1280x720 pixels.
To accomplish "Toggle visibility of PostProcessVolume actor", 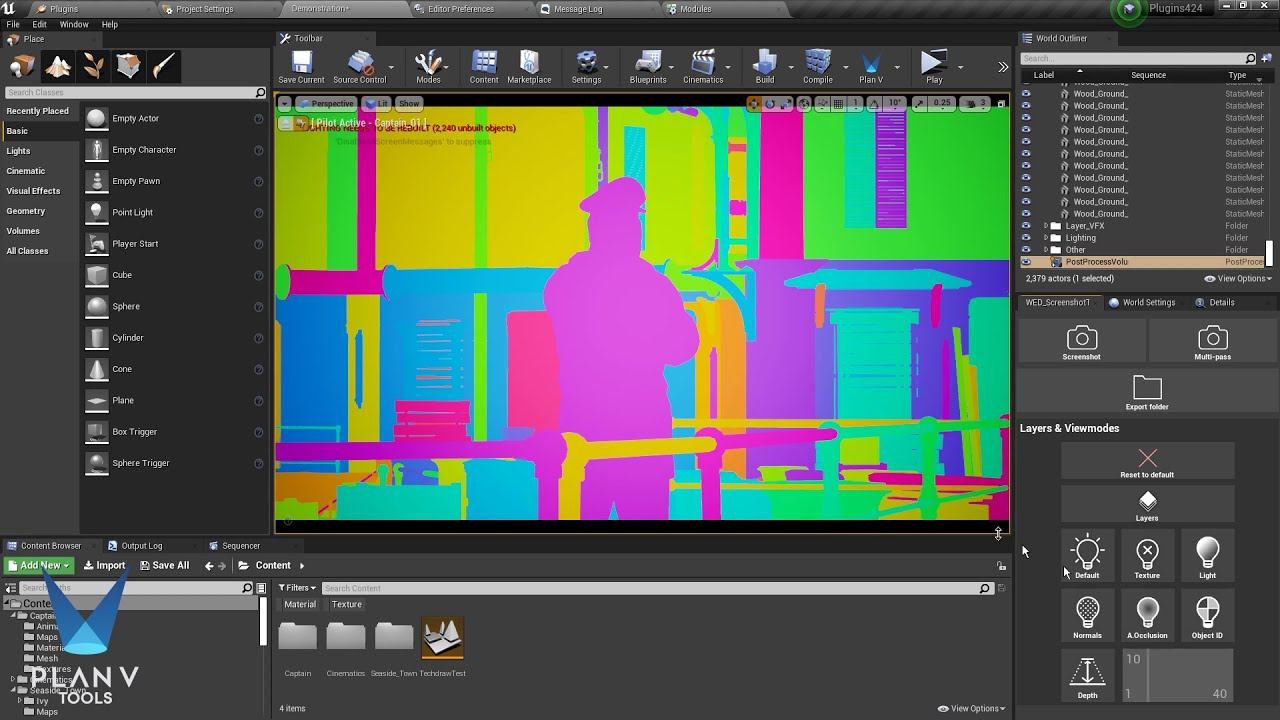I will pyautogui.click(x=1025, y=262).
